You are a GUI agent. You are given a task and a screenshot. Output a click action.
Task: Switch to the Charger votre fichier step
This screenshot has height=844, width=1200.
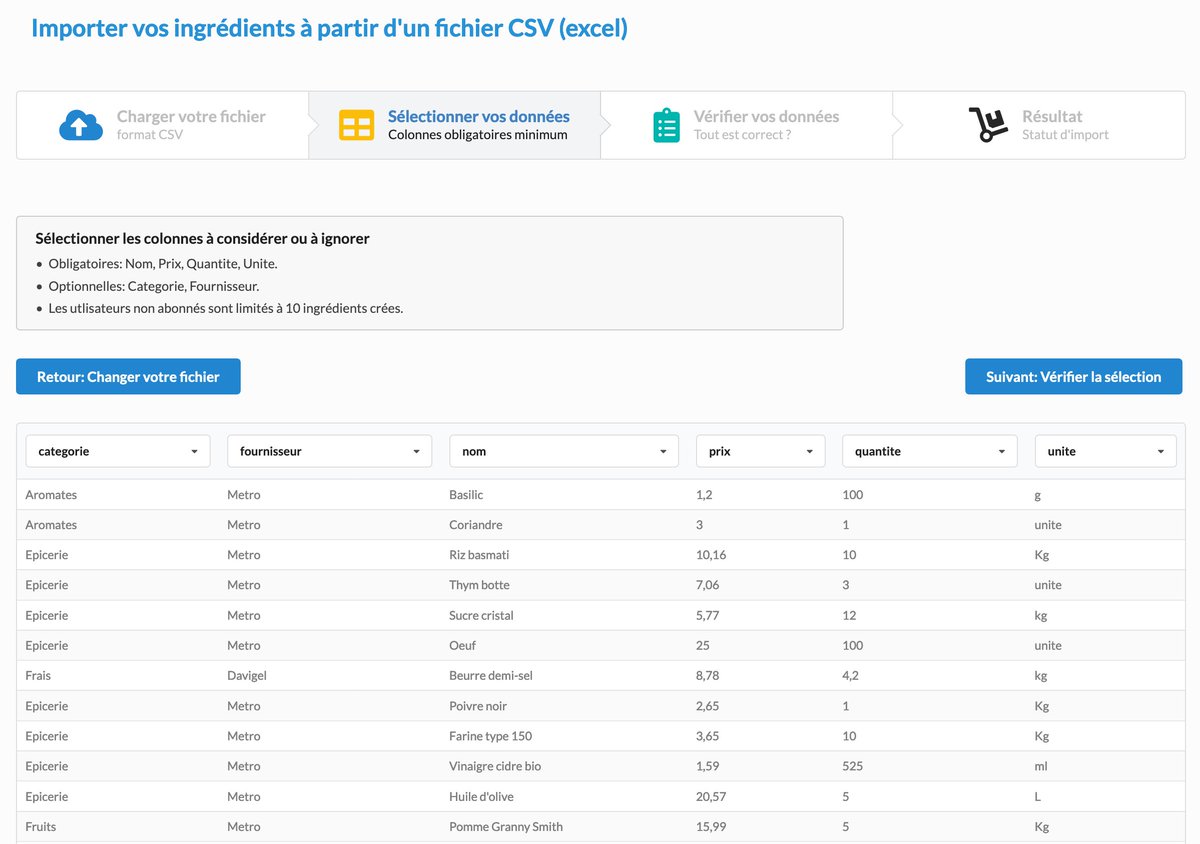click(190, 116)
